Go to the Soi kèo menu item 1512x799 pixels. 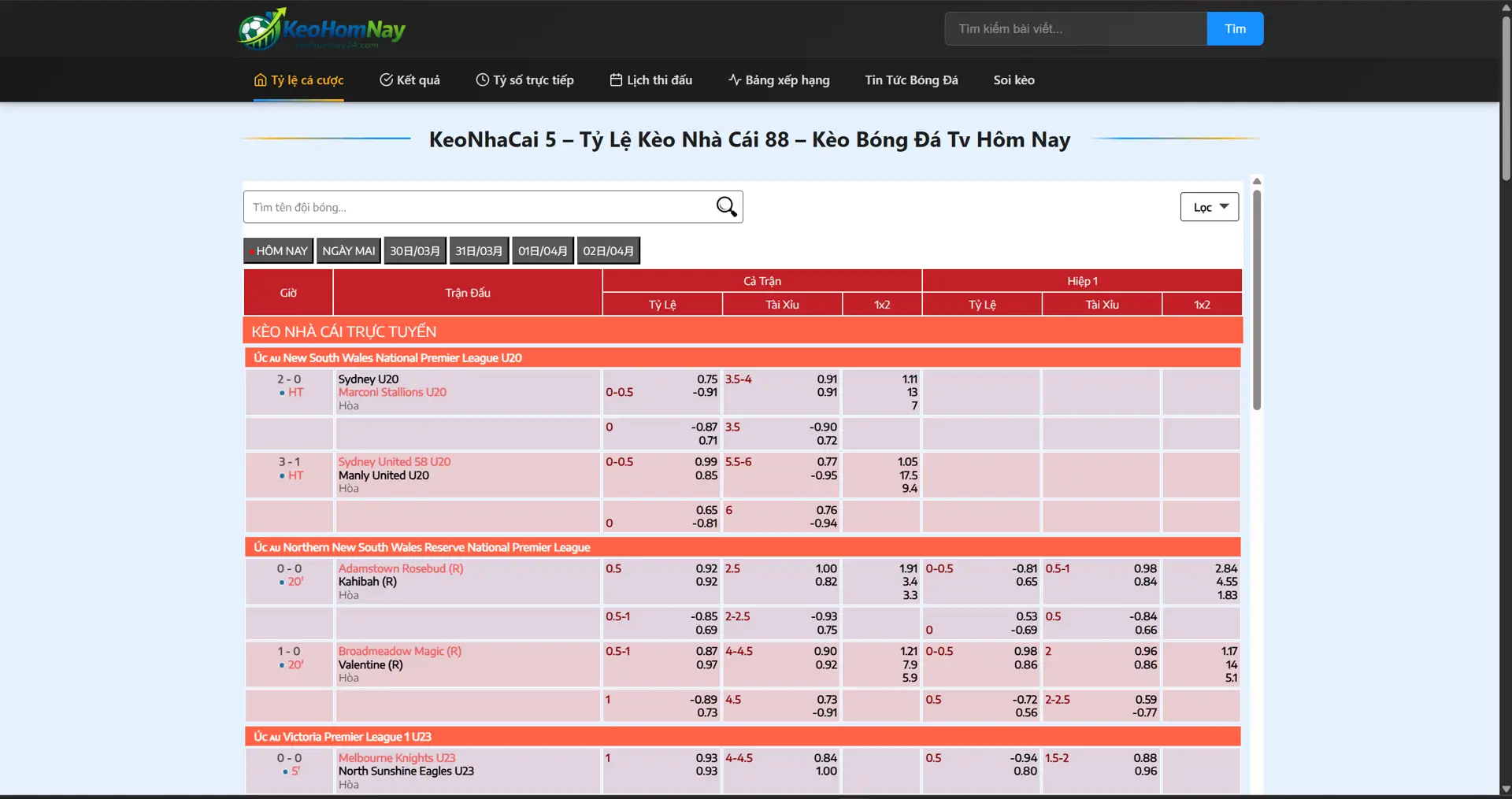(x=1014, y=80)
